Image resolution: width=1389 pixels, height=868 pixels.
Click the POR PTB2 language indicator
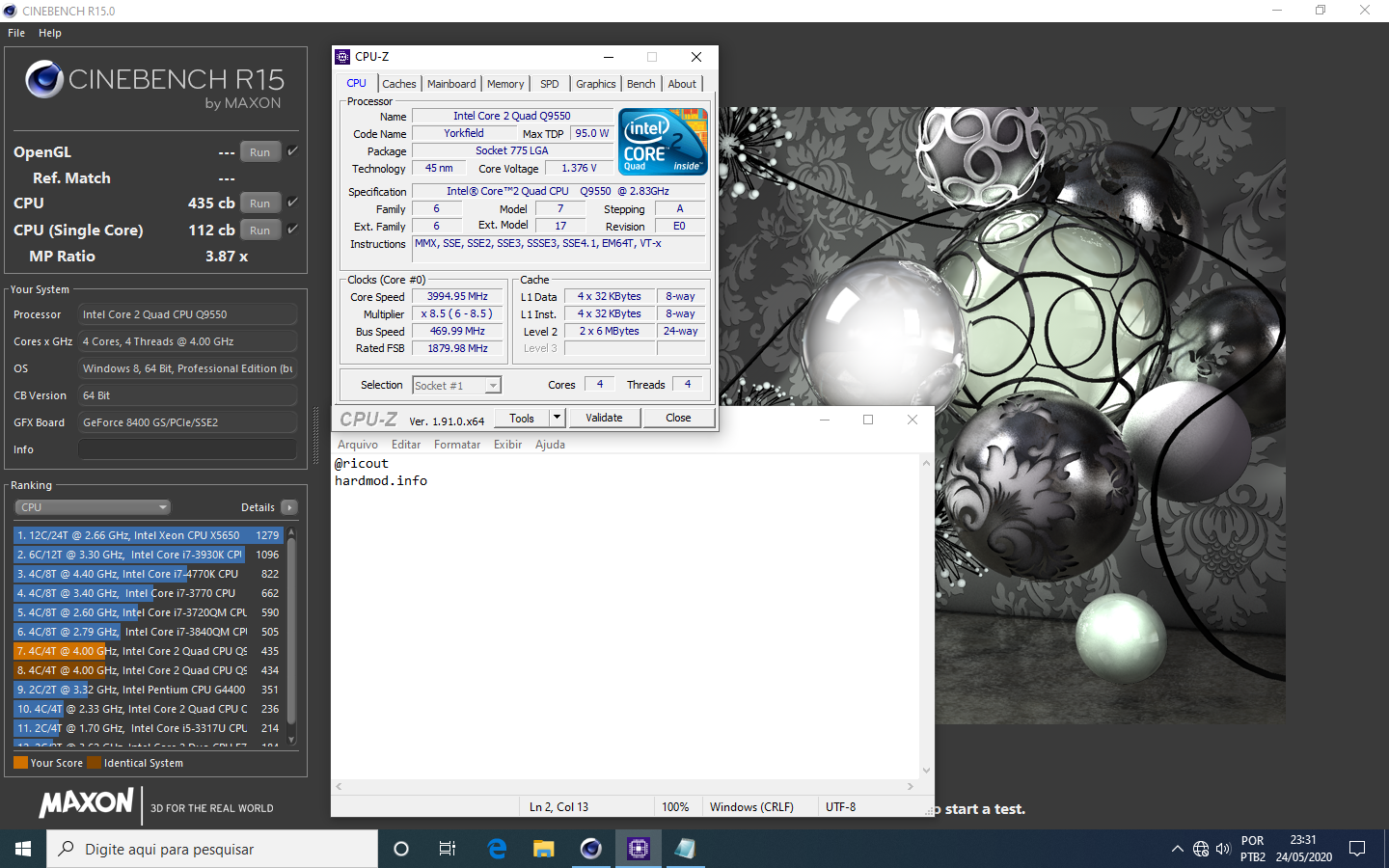coord(1253,849)
